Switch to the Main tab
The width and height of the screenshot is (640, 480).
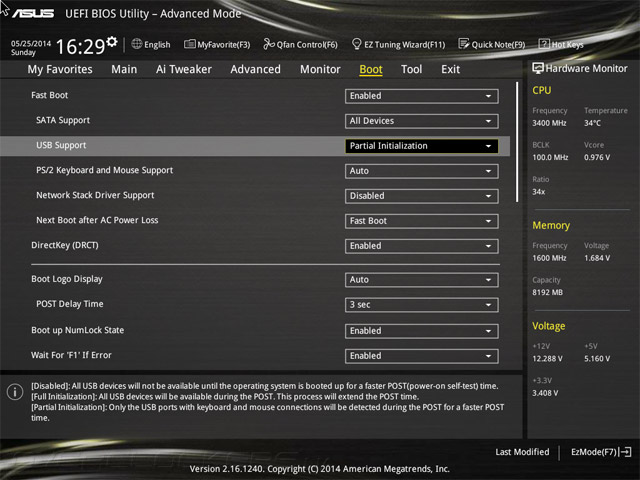coord(124,69)
